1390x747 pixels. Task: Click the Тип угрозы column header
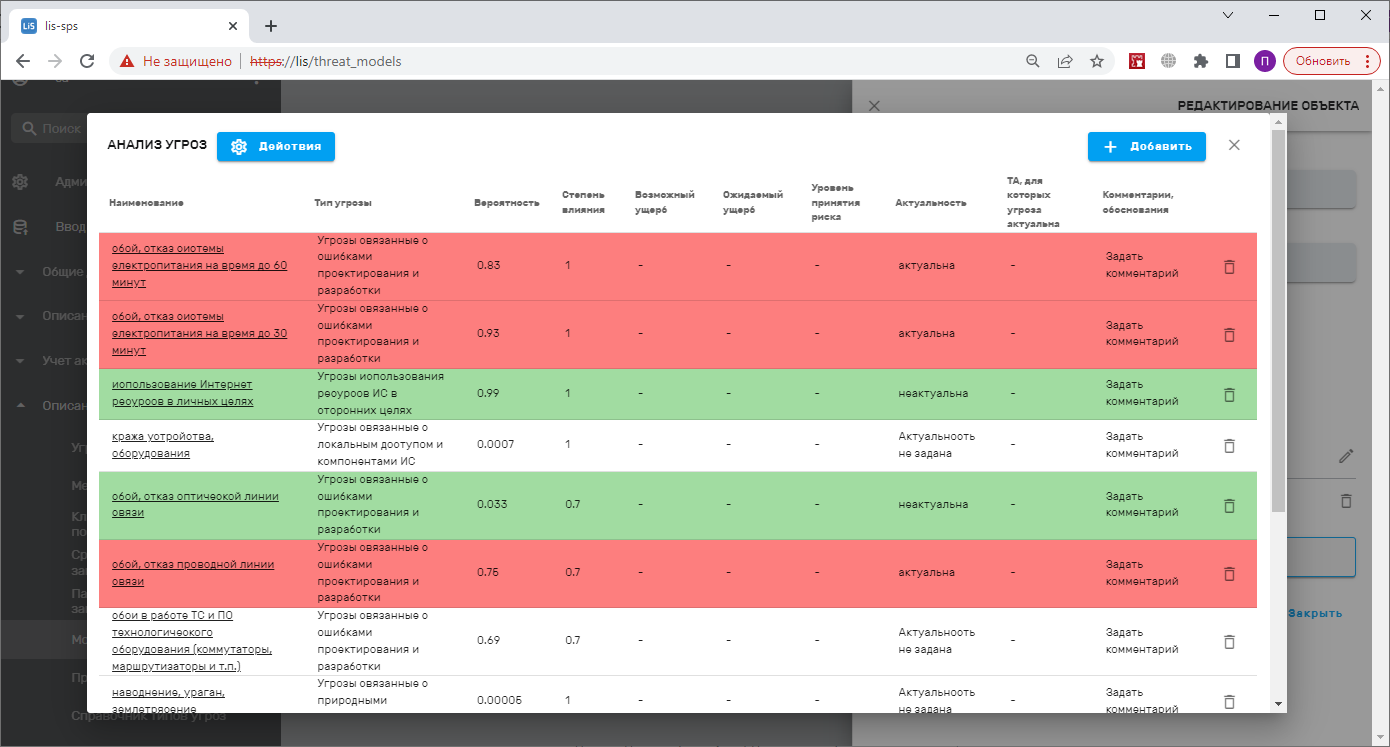pyautogui.click(x=343, y=203)
